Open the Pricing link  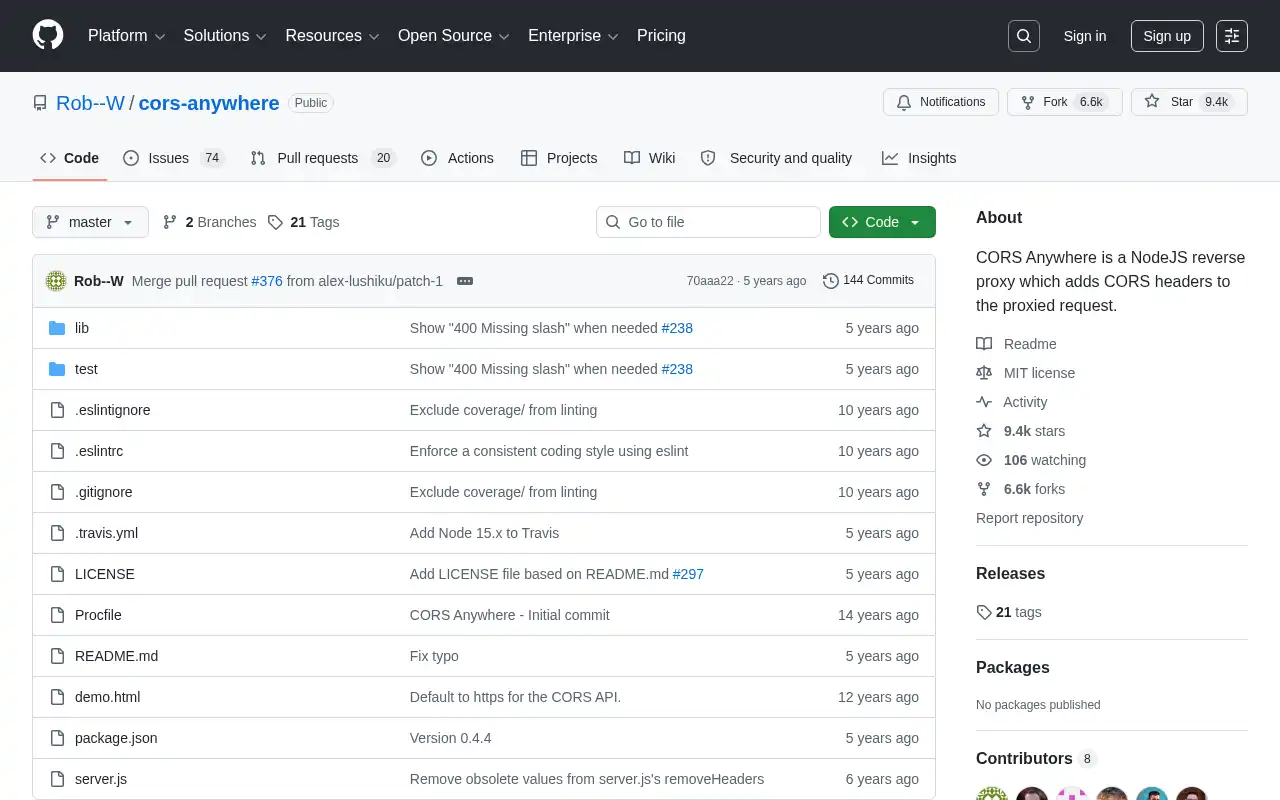(x=661, y=36)
